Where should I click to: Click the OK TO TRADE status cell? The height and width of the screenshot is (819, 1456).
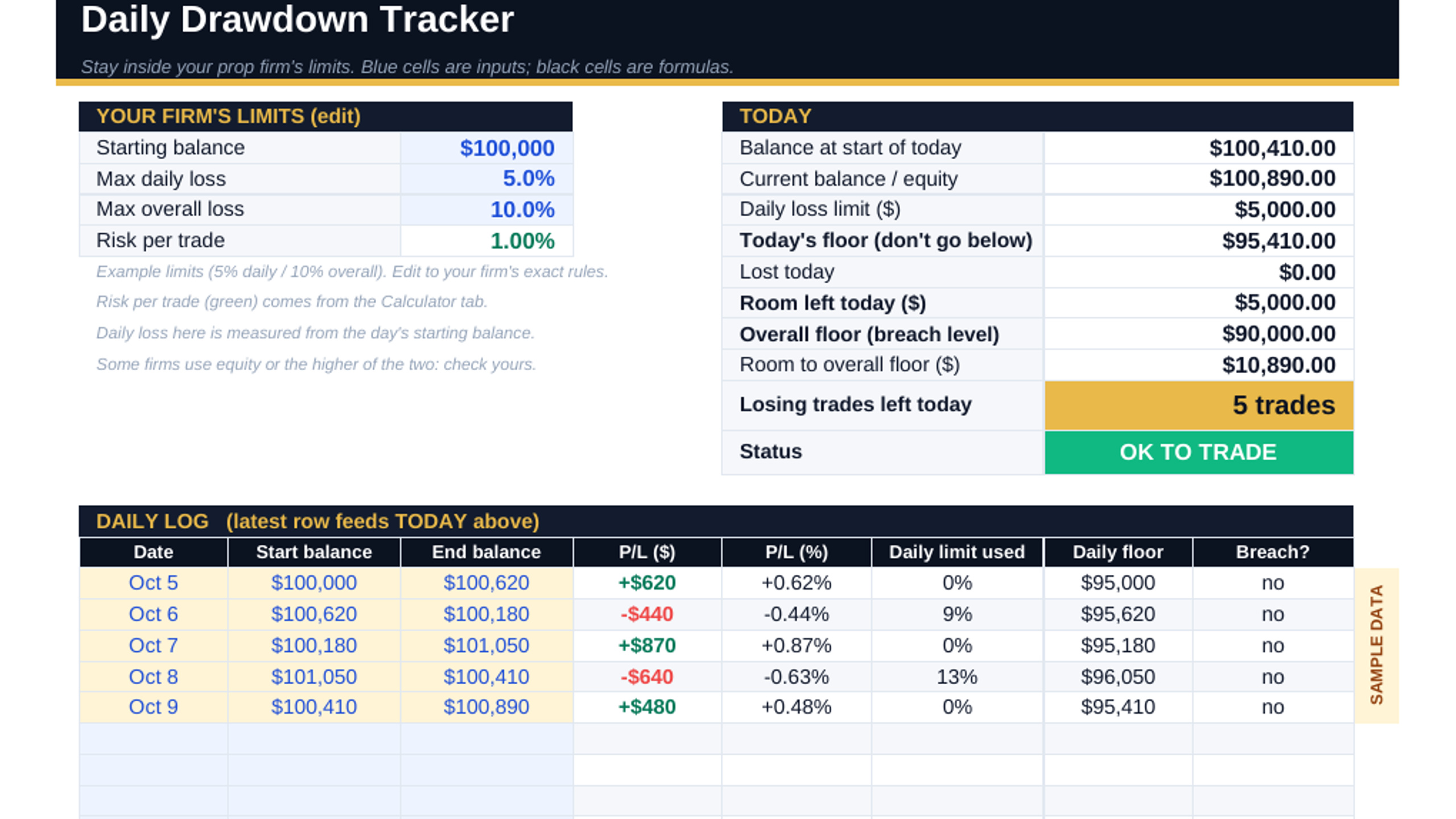(1199, 452)
